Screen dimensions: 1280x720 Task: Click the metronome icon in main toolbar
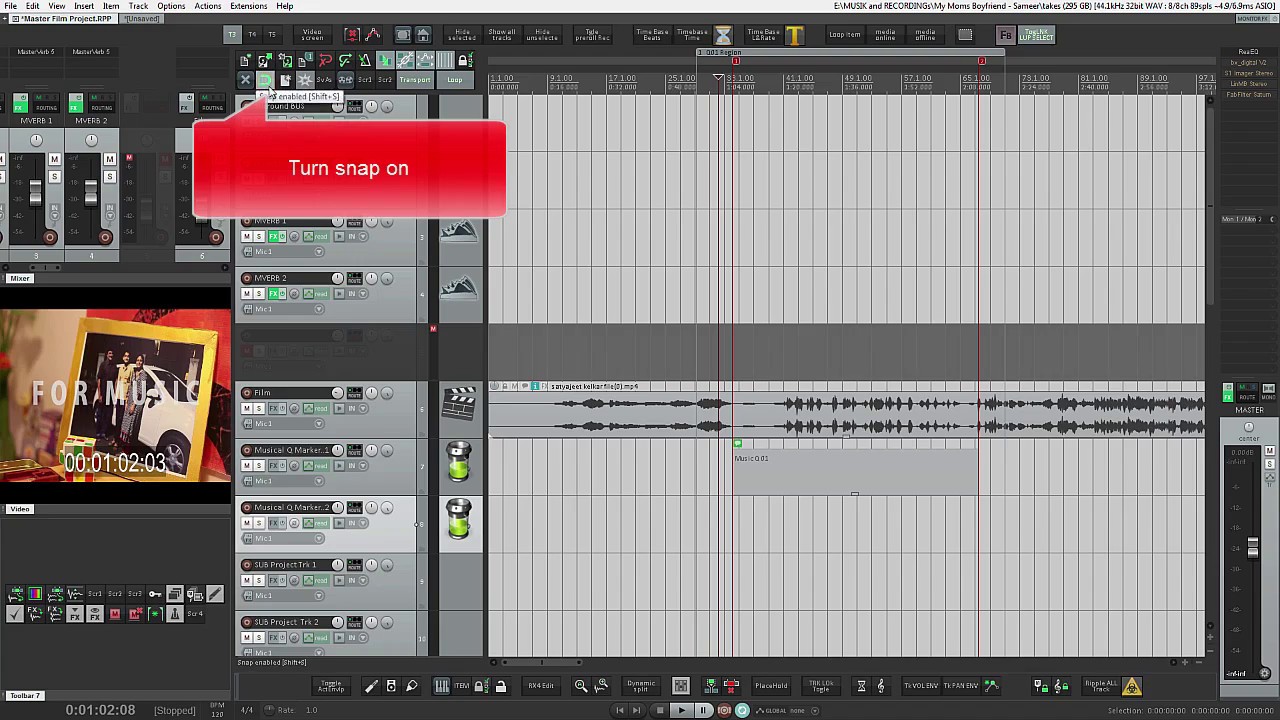pos(365,61)
